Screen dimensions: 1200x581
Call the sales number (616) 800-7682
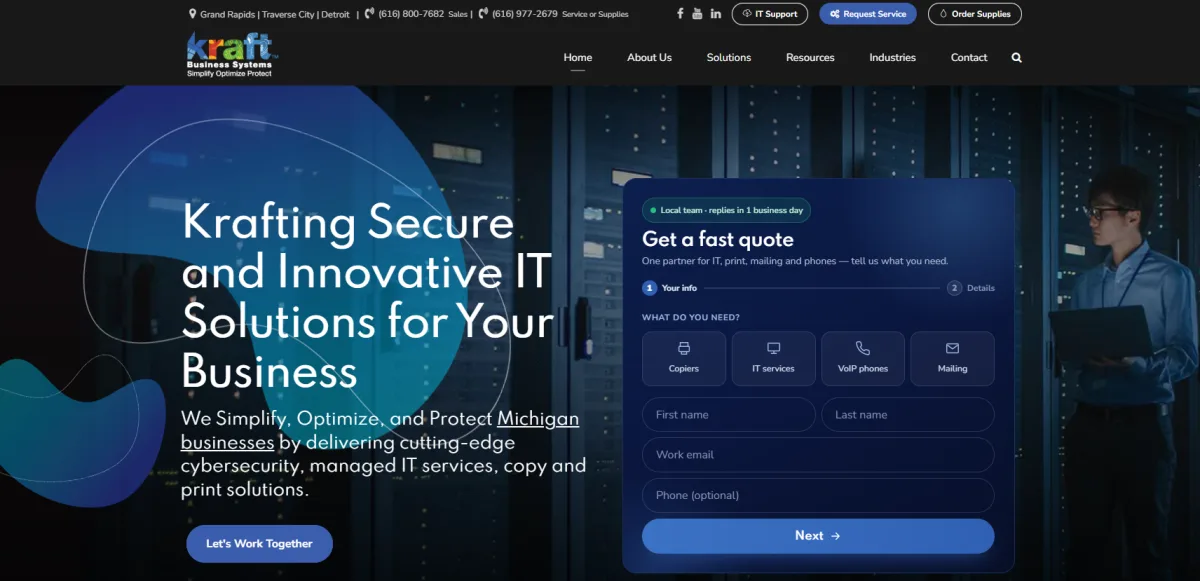[411, 14]
